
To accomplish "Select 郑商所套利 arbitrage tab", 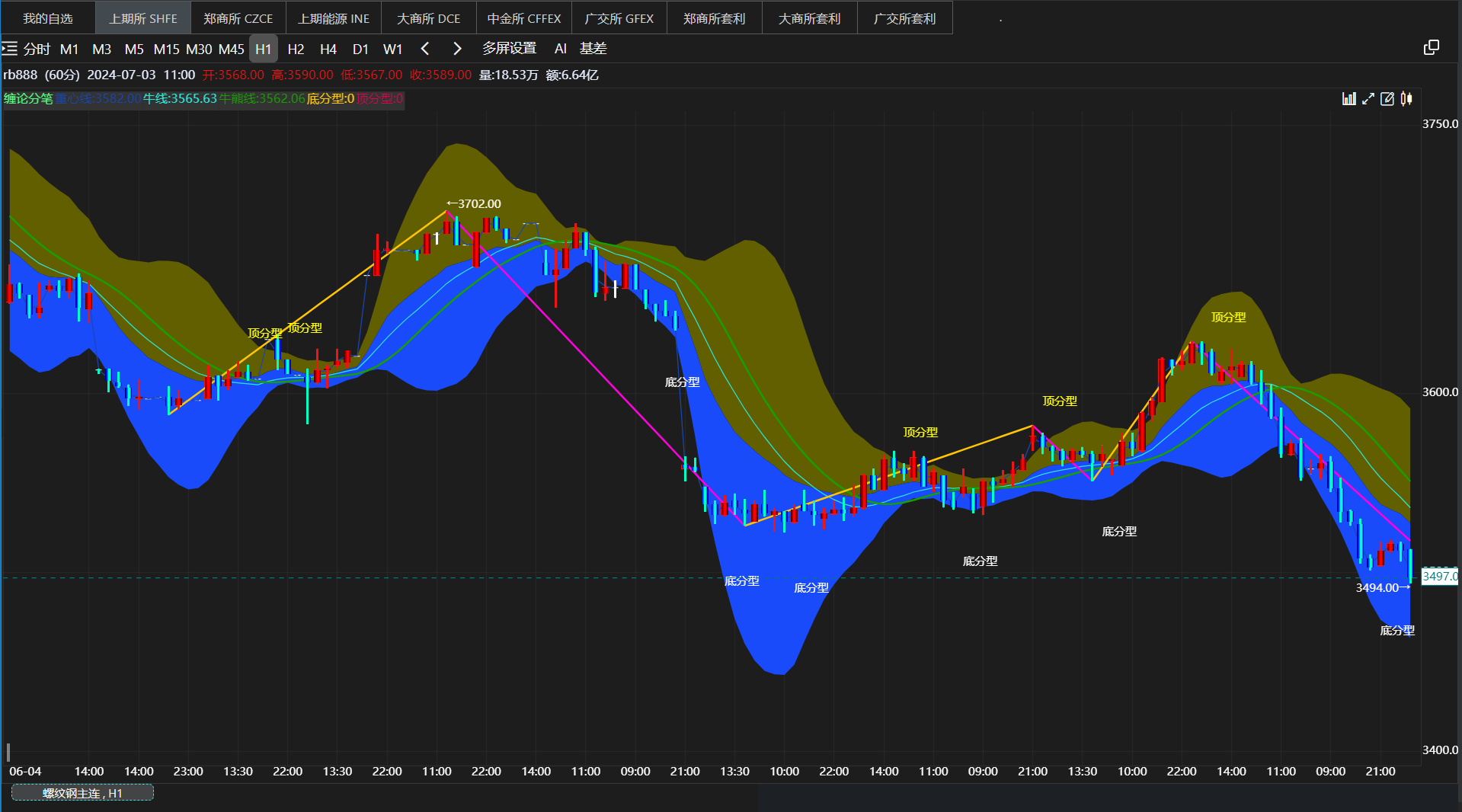I will [715, 18].
